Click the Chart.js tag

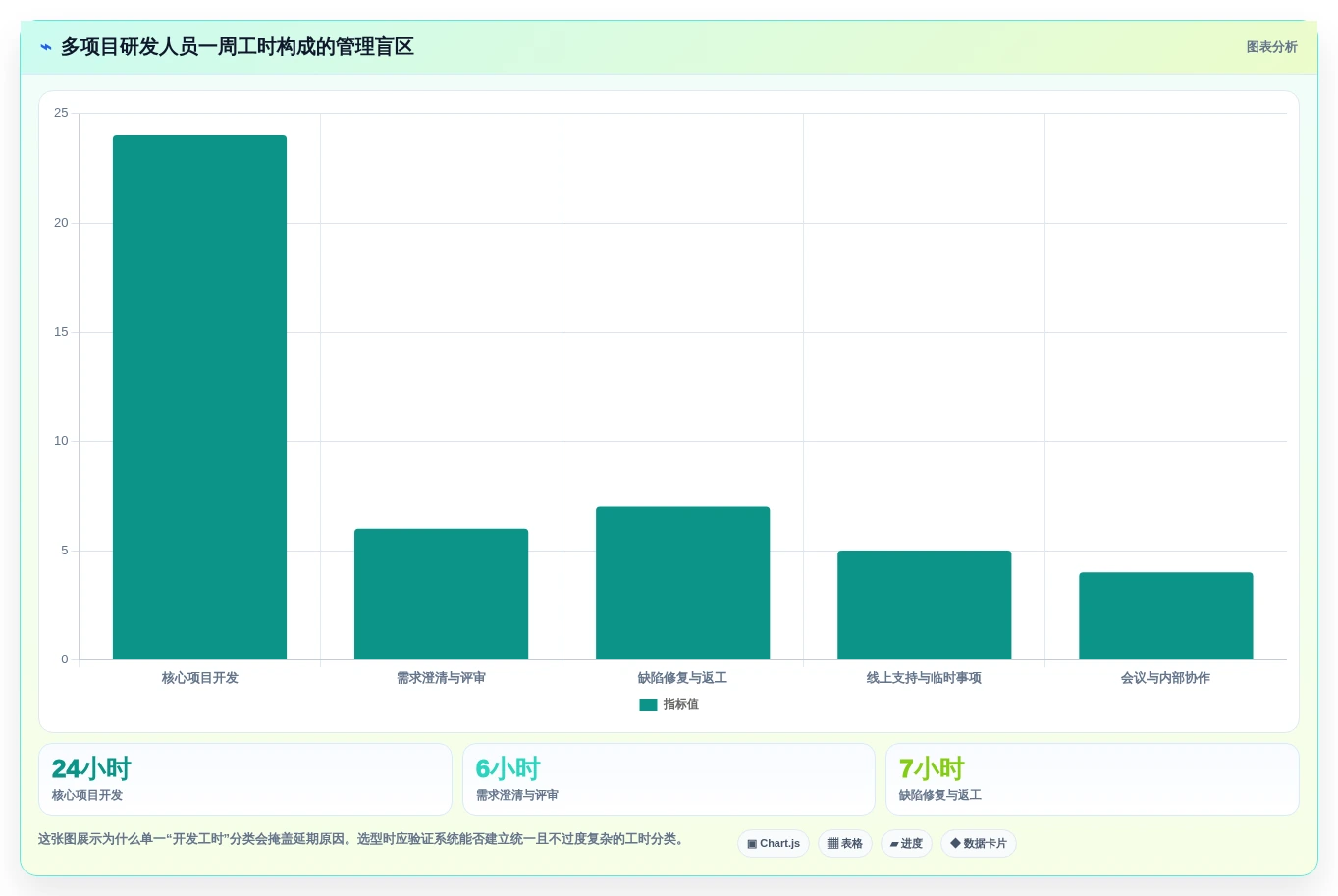click(774, 844)
